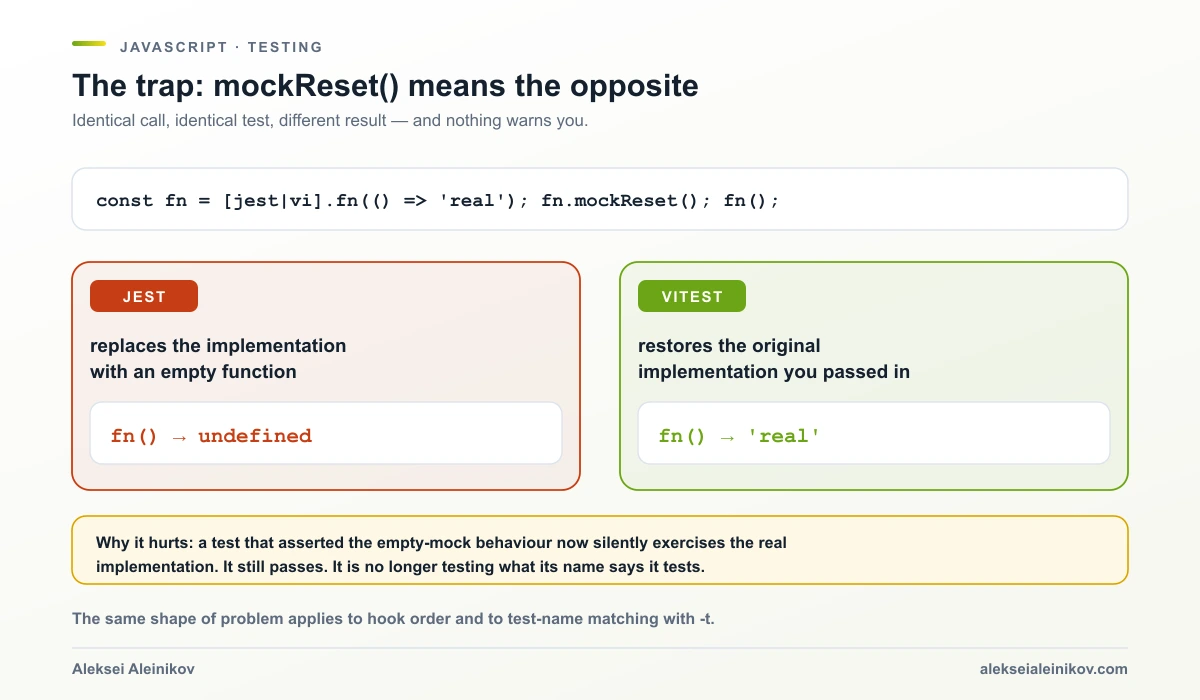This screenshot has width=1200, height=700.
Task: Click the text "replaces the implementation with an empty function"
Action: (218, 359)
